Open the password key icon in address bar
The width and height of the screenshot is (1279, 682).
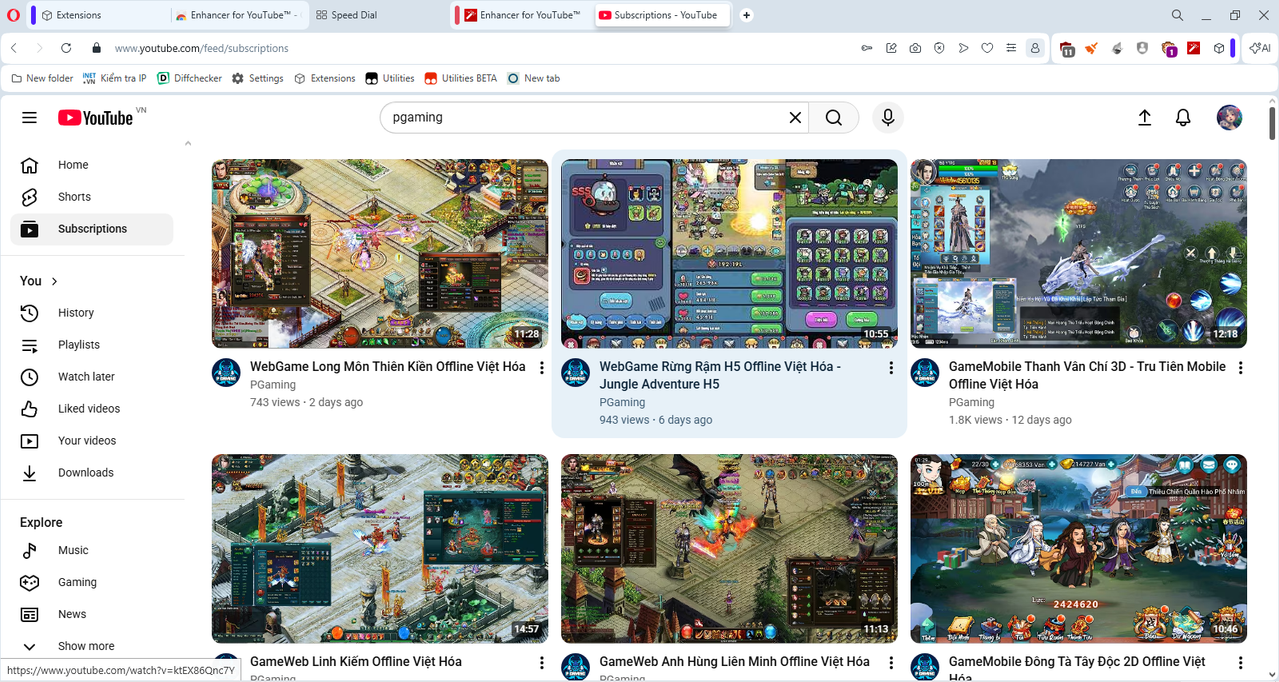867,48
